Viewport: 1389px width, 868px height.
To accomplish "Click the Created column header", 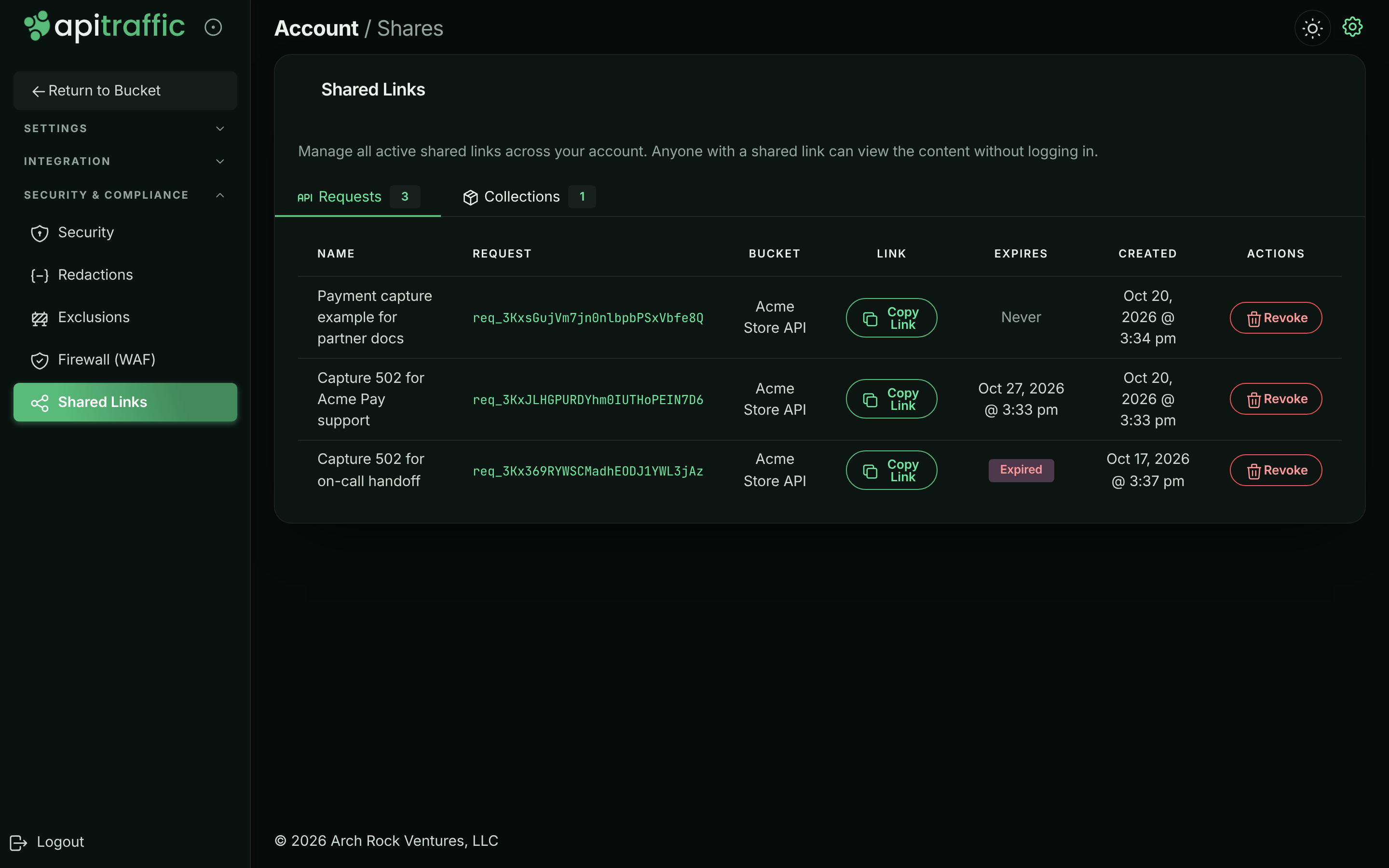I will pos(1147,254).
